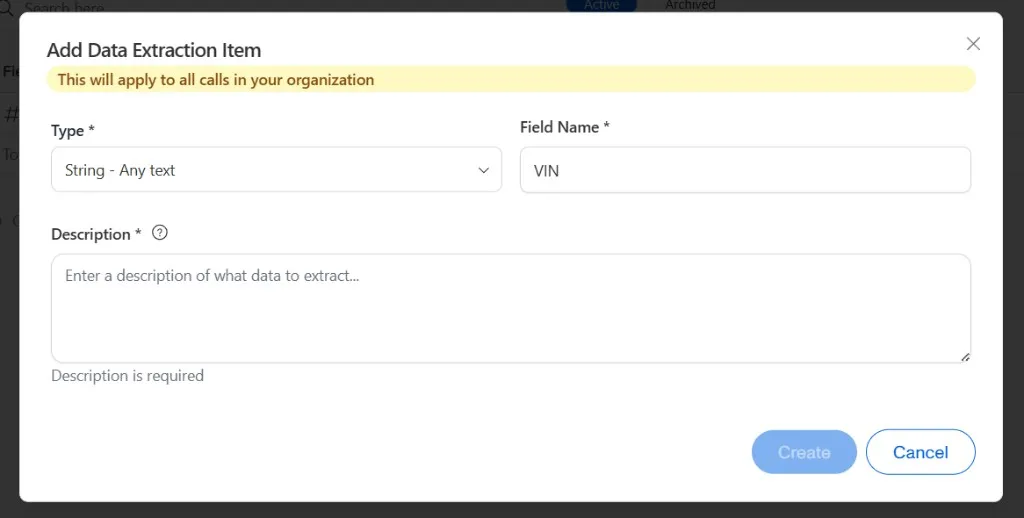Click the yellow organization-wide warning banner

click(511, 80)
